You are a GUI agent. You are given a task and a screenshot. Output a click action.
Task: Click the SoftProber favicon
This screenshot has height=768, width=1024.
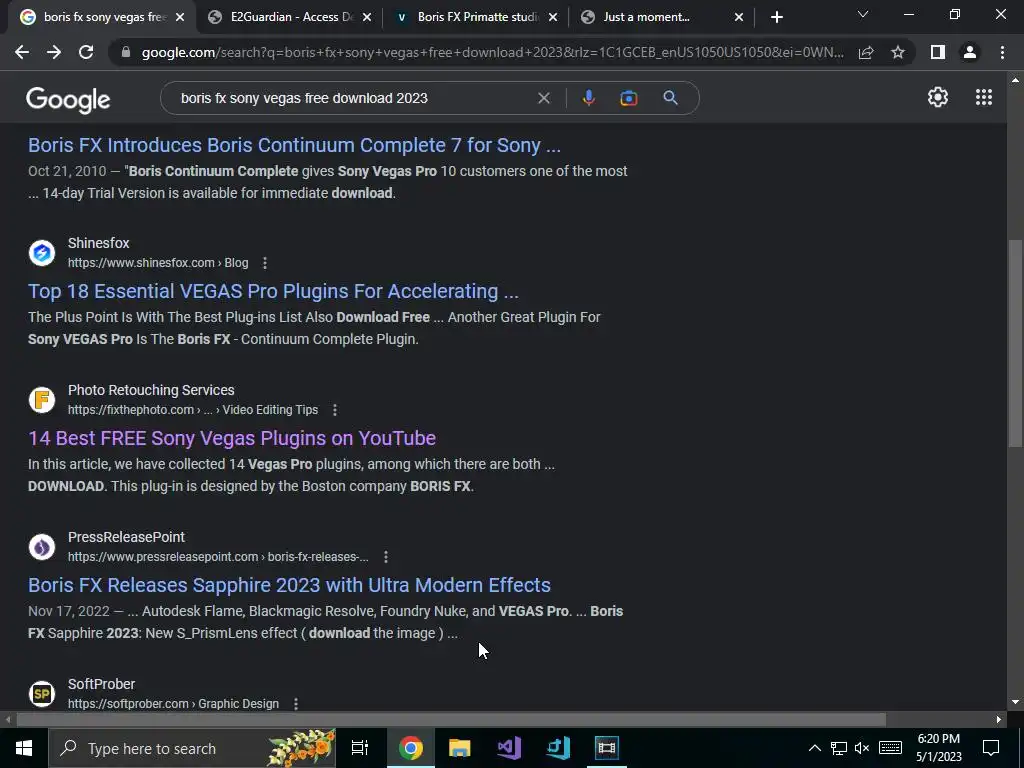pyautogui.click(x=42, y=694)
